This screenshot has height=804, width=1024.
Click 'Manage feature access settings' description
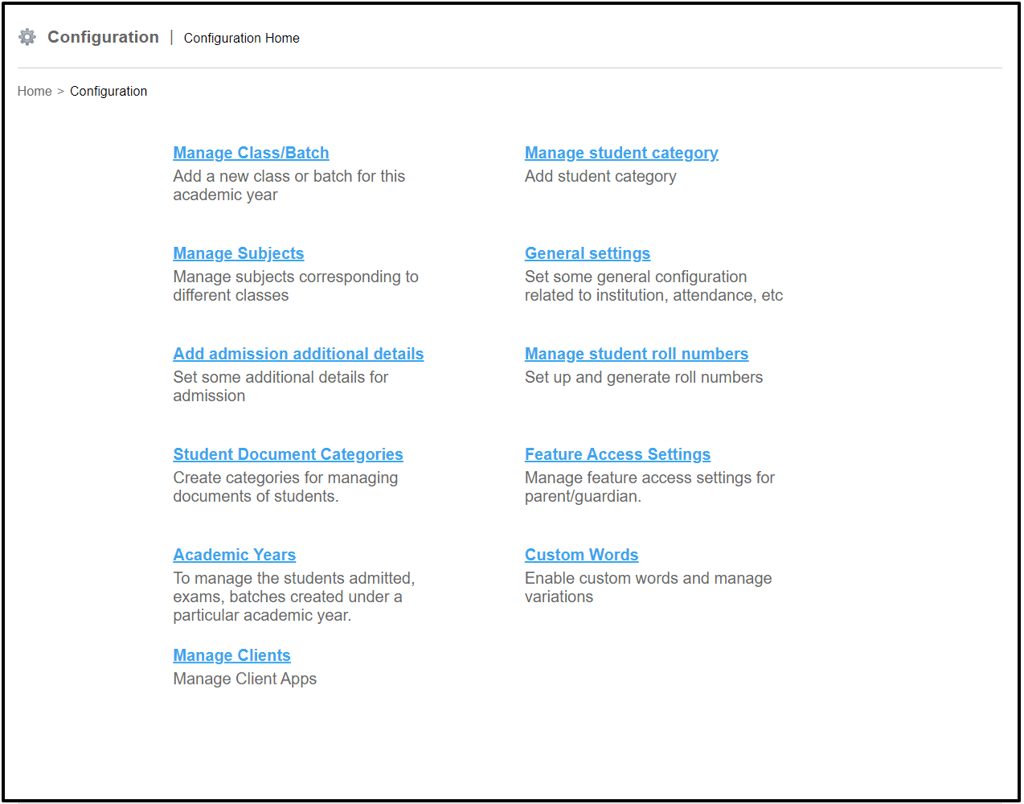[x=650, y=487]
